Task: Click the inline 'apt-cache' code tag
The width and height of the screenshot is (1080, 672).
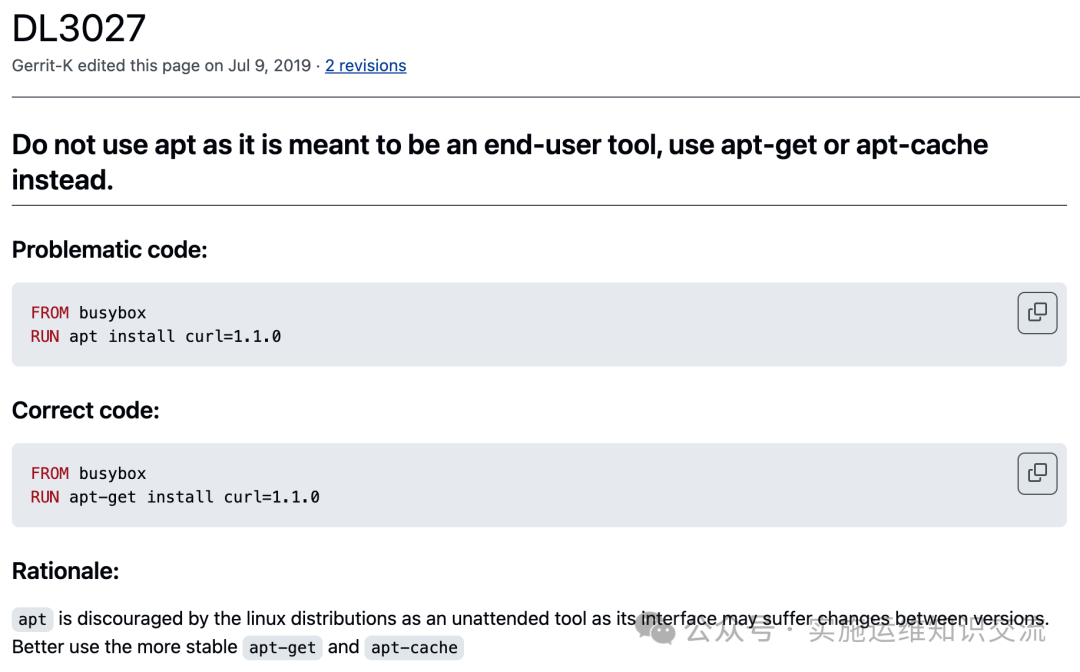Action: [414, 648]
